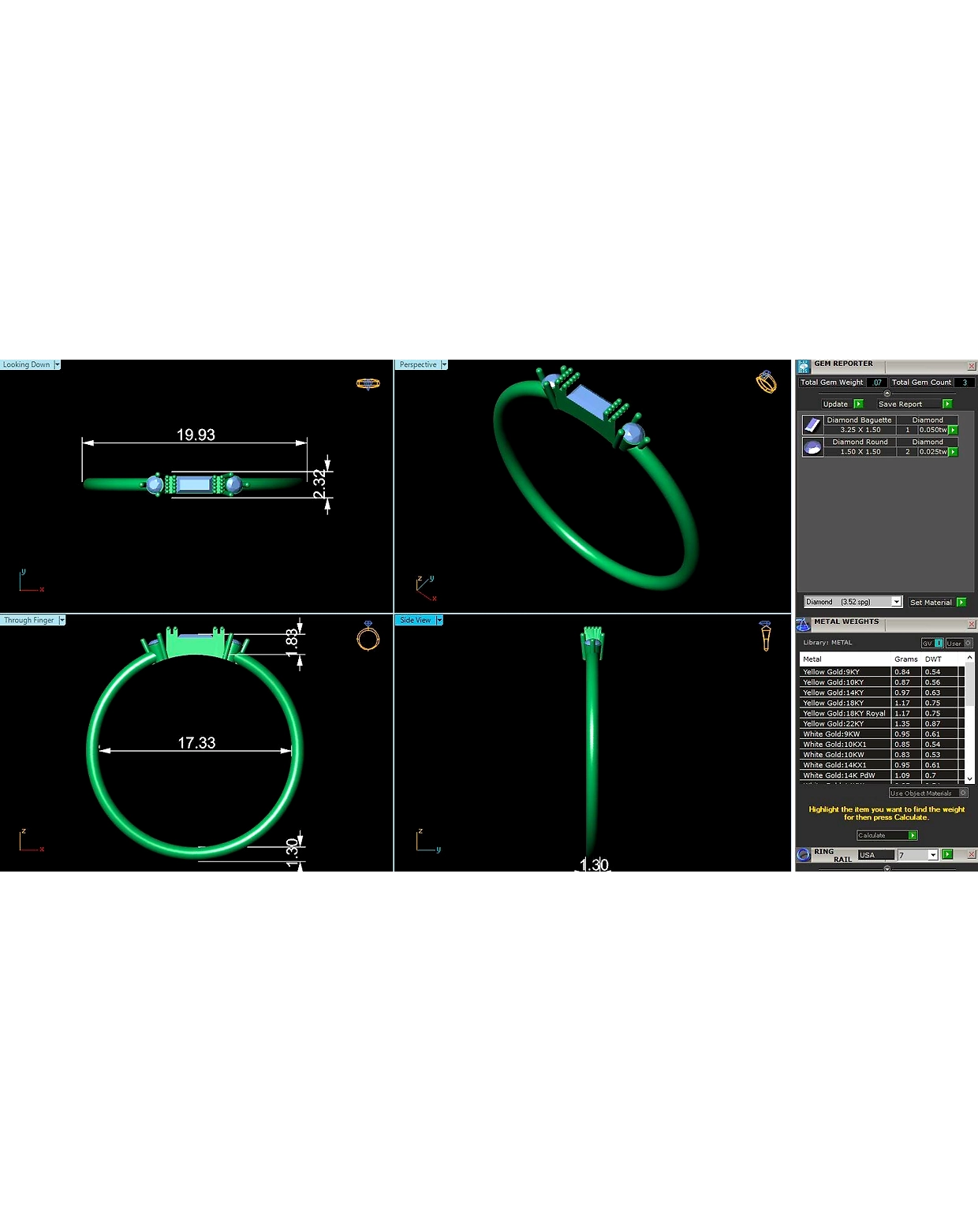Toggle Use Object Materials option

pos(928,793)
